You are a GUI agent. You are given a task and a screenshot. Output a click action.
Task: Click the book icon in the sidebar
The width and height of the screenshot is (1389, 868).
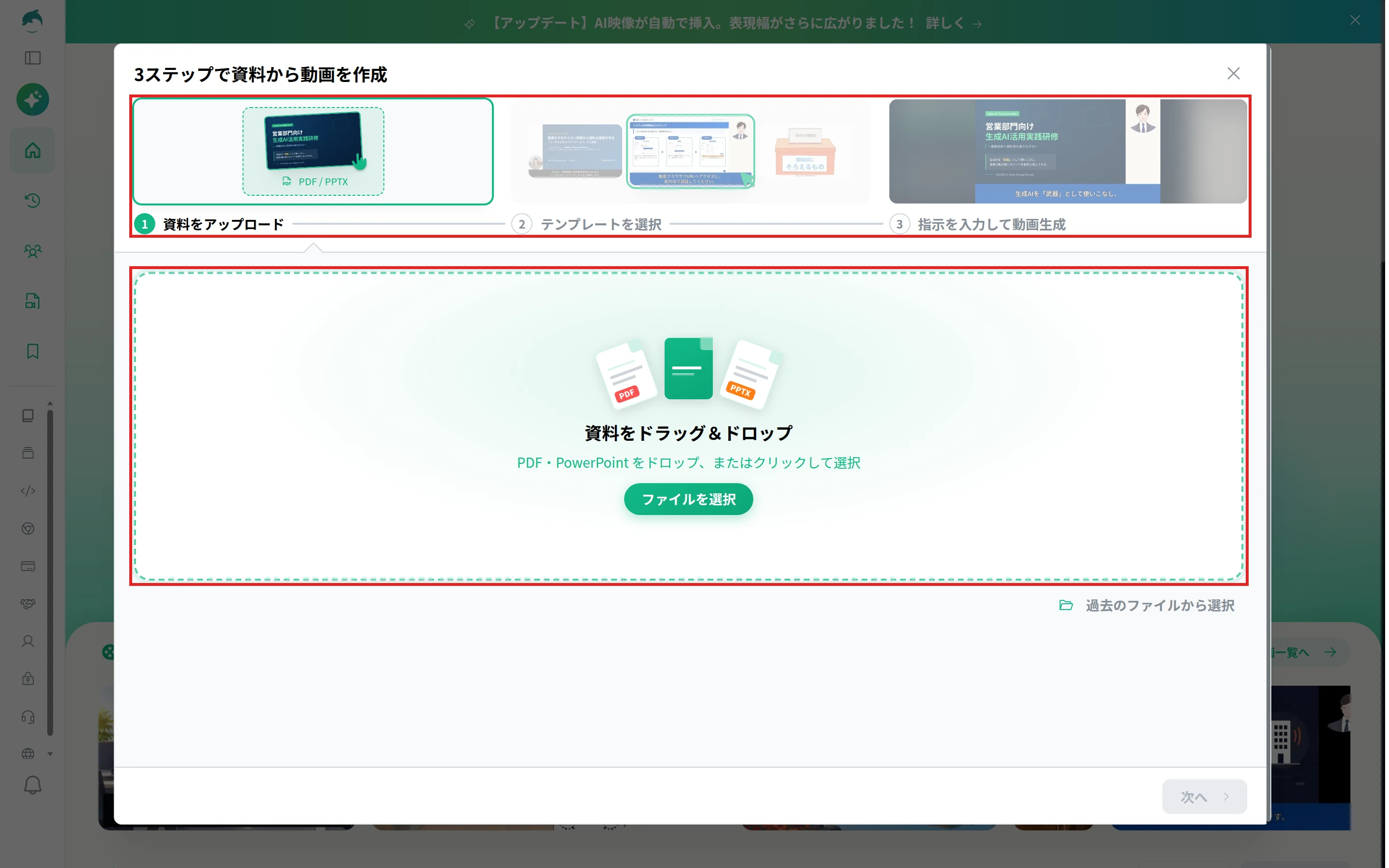click(28, 415)
